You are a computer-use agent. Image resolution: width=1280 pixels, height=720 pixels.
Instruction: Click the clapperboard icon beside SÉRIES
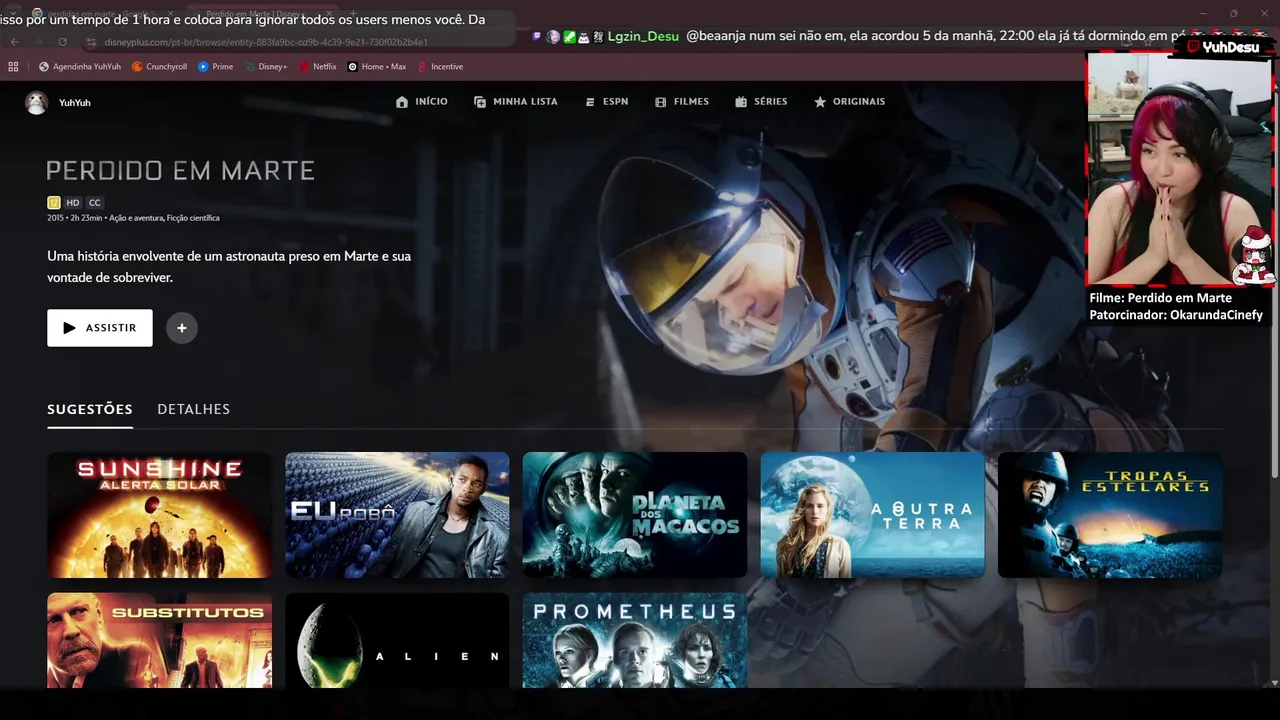click(741, 102)
